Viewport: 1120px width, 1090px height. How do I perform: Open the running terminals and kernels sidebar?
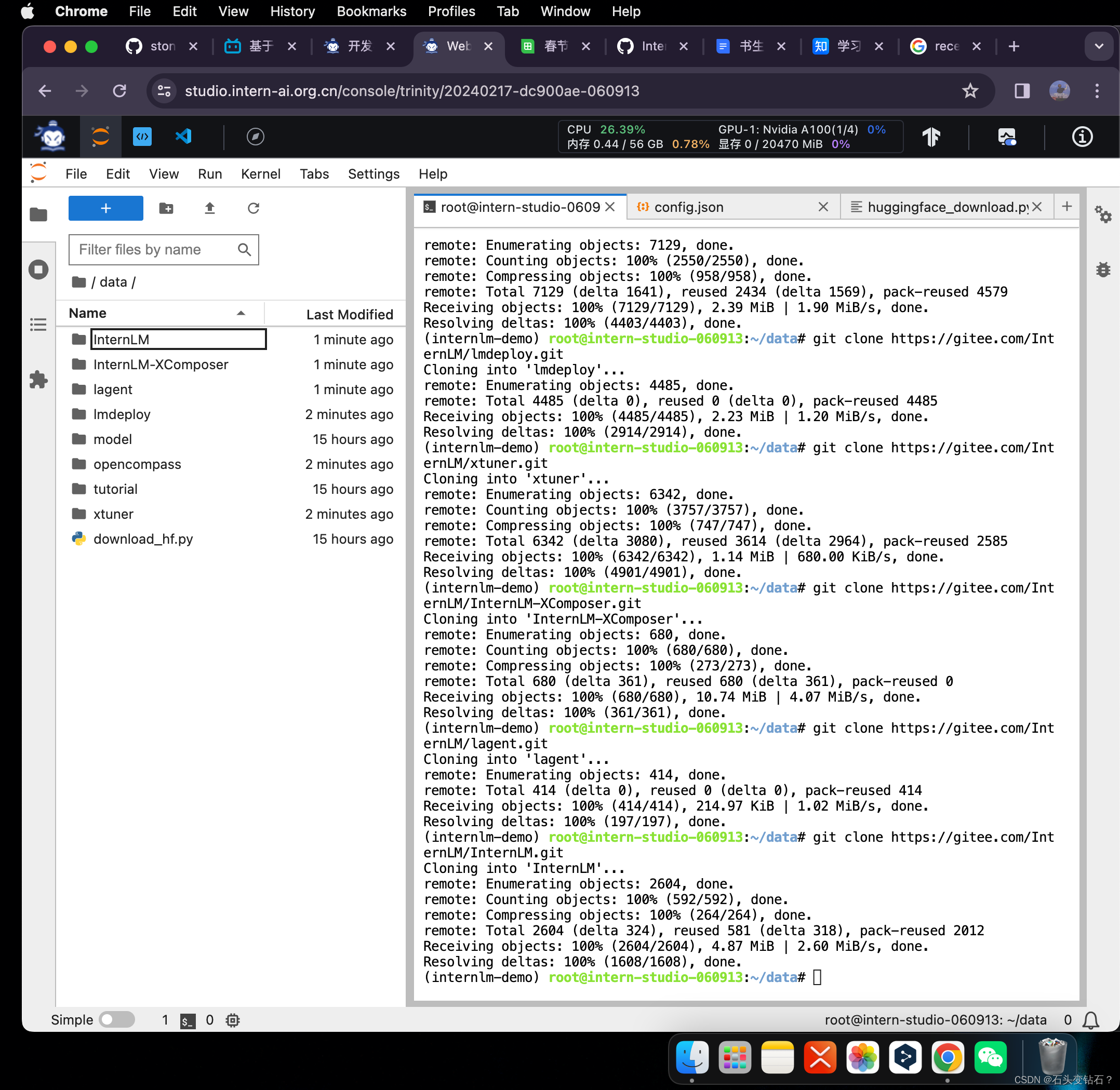point(38,270)
